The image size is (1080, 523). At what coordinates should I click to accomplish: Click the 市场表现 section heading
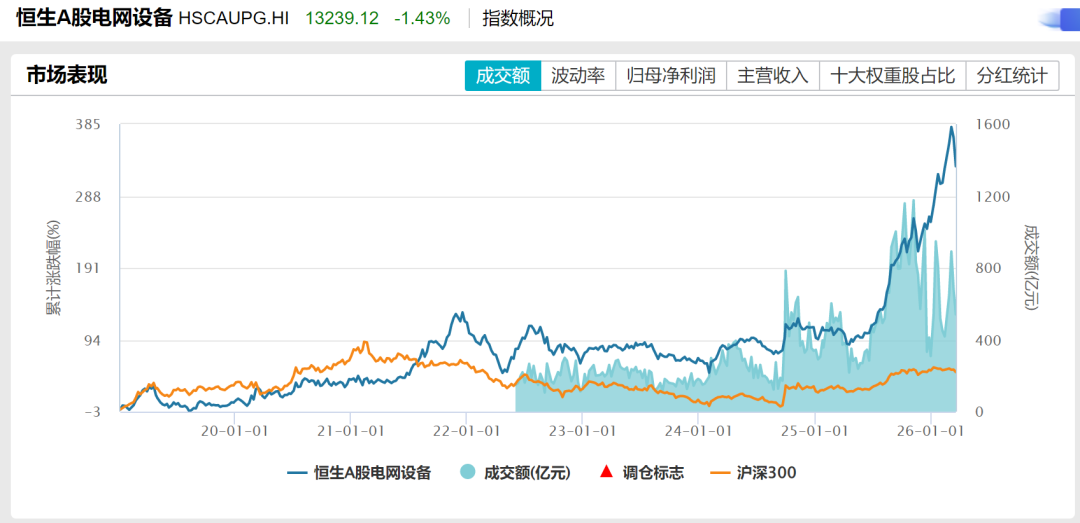66,75
